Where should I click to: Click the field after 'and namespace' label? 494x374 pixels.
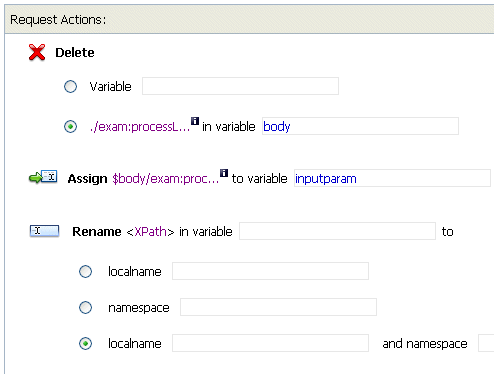pyautogui.click(x=486, y=343)
